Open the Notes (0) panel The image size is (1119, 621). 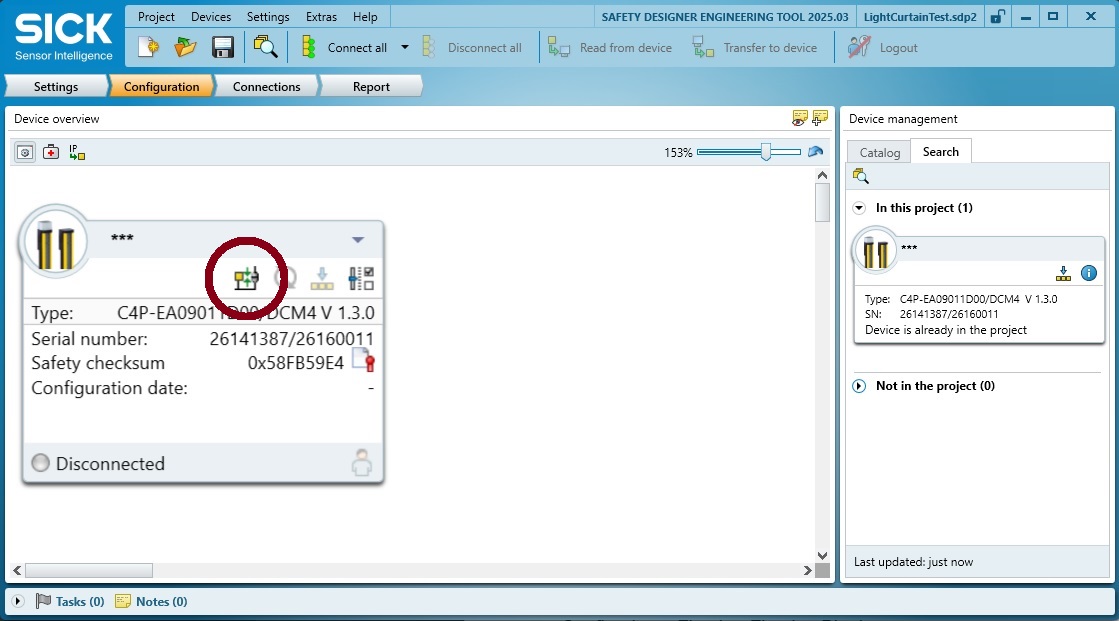(151, 601)
